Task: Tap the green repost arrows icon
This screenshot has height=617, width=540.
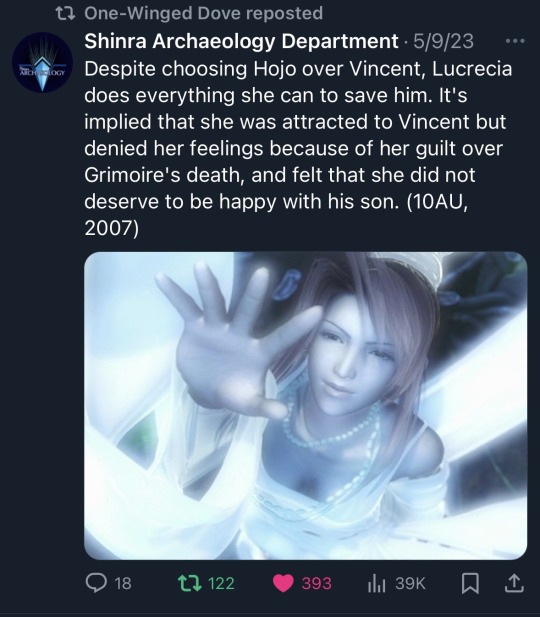Action: click(x=190, y=583)
